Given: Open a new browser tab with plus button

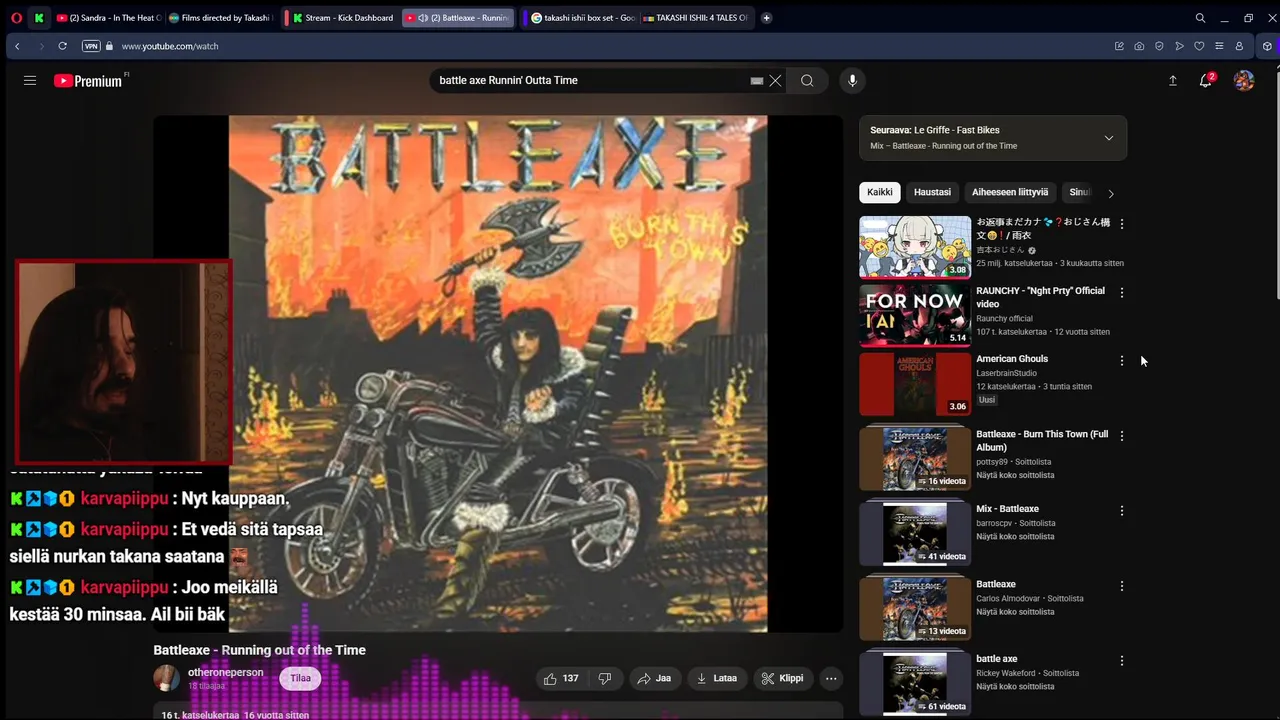Looking at the screenshot, I should [x=766, y=18].
